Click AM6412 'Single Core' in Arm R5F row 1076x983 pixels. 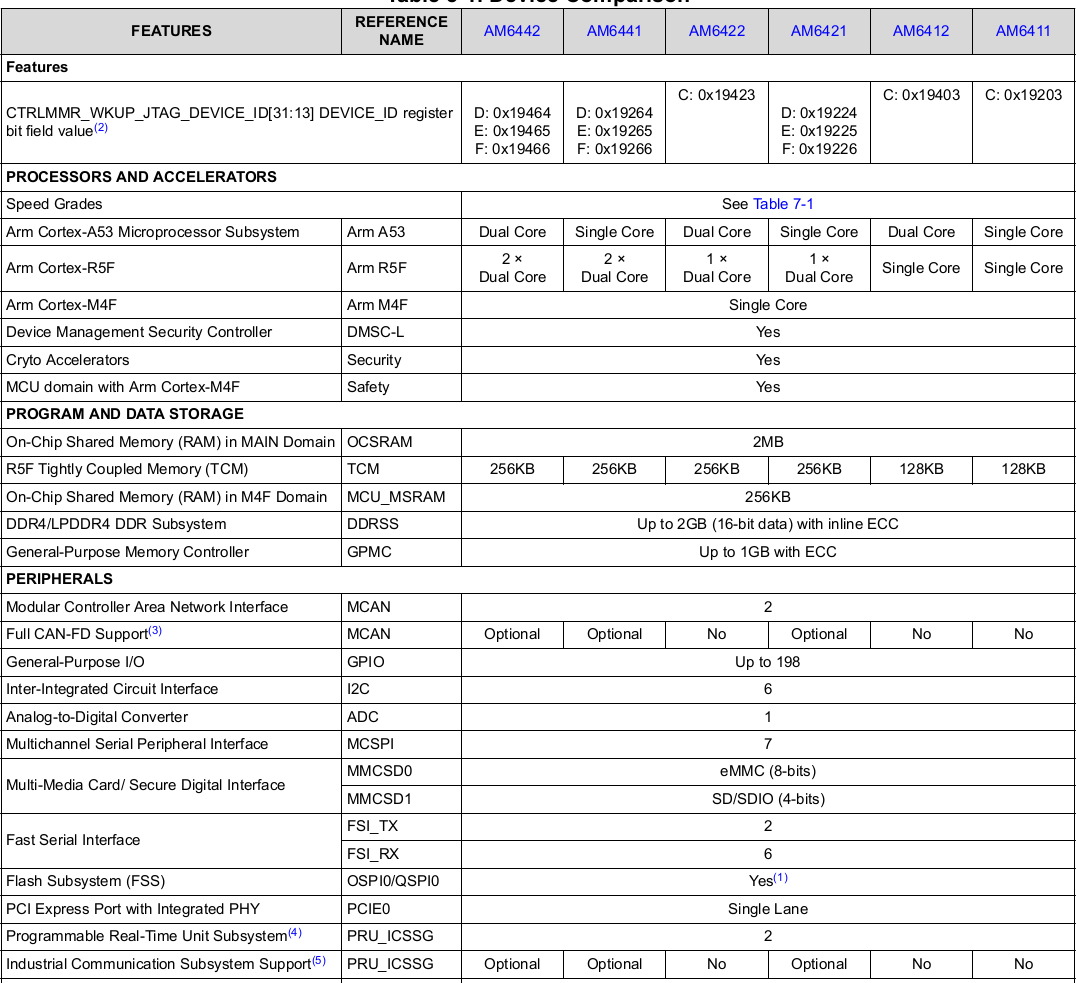pos(921,268)
